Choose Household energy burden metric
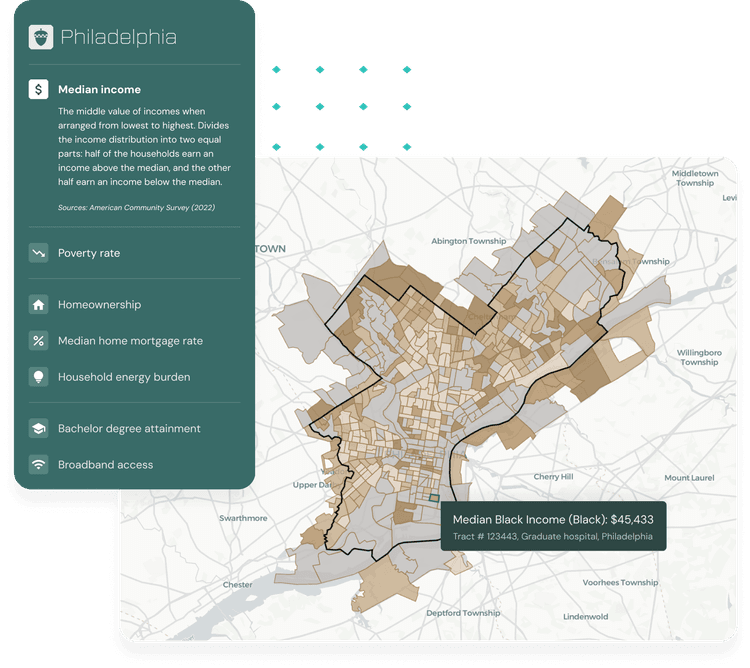Viewport: 750px width, 668px height. 124,377
